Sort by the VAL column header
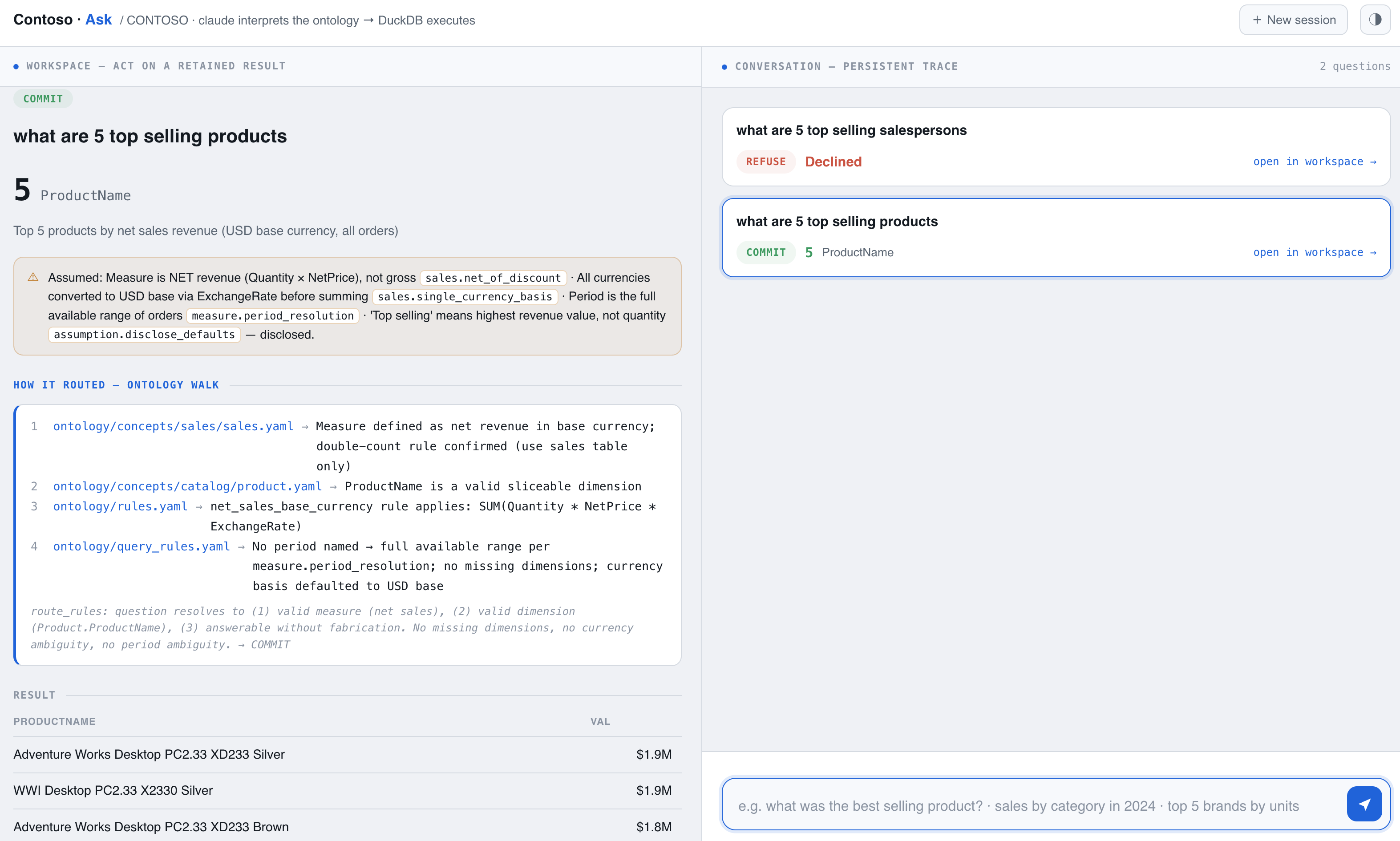Image resolution: width=1400 pixels, height=841 pixels. 600,721
